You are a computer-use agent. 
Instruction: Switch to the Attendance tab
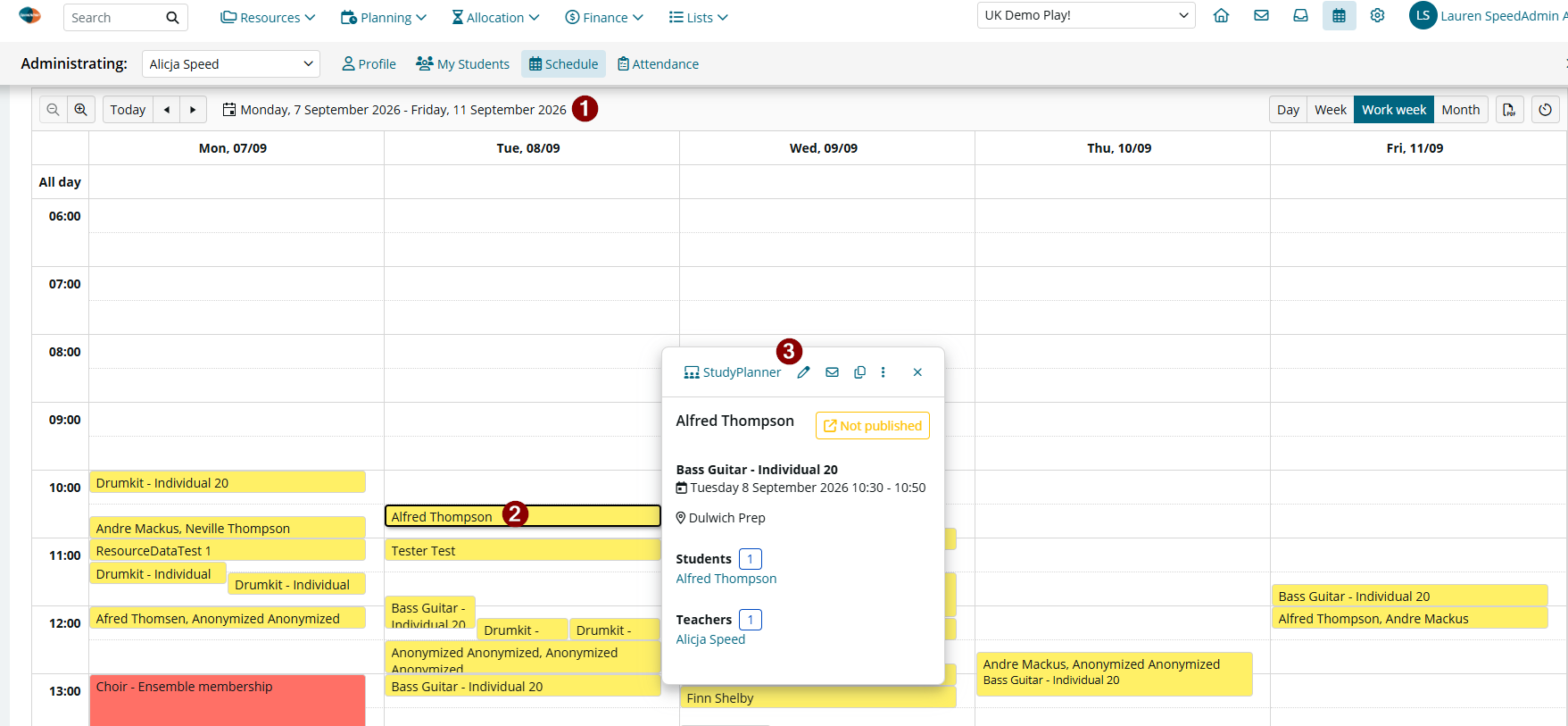click(x=659, y=64)
